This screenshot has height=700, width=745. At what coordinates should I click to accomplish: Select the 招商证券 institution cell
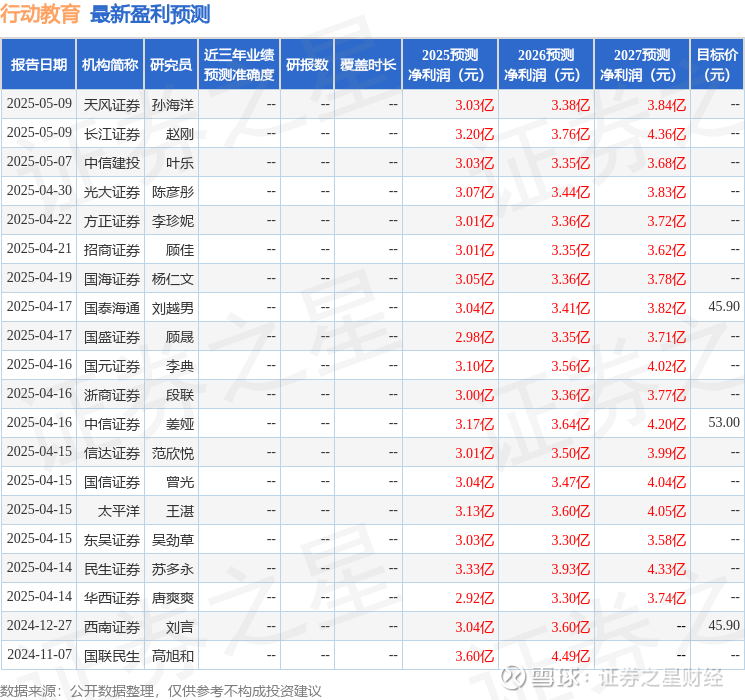(112, 250)
